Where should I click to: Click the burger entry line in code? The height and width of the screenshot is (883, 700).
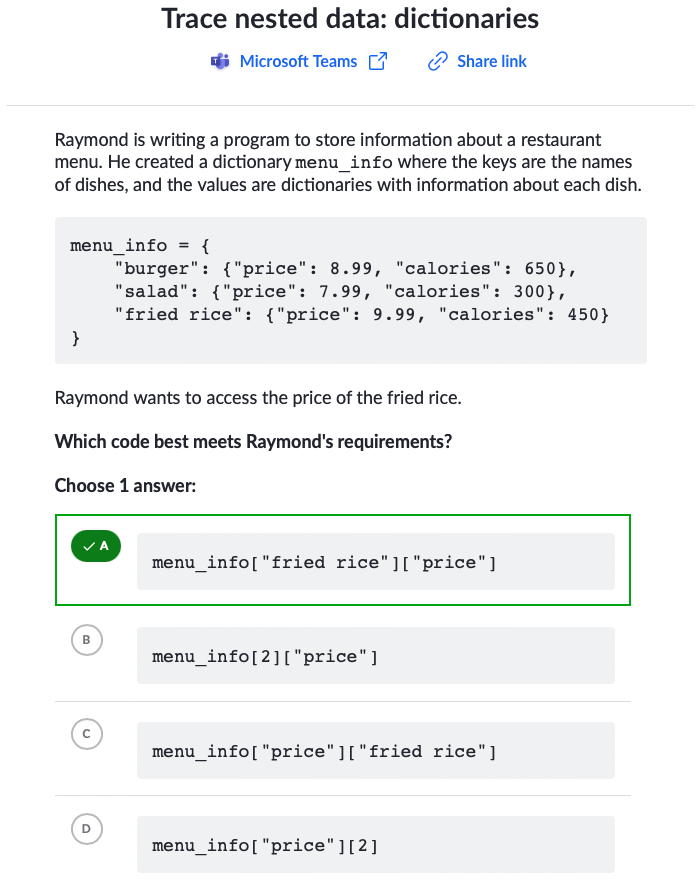pos(345,269)
